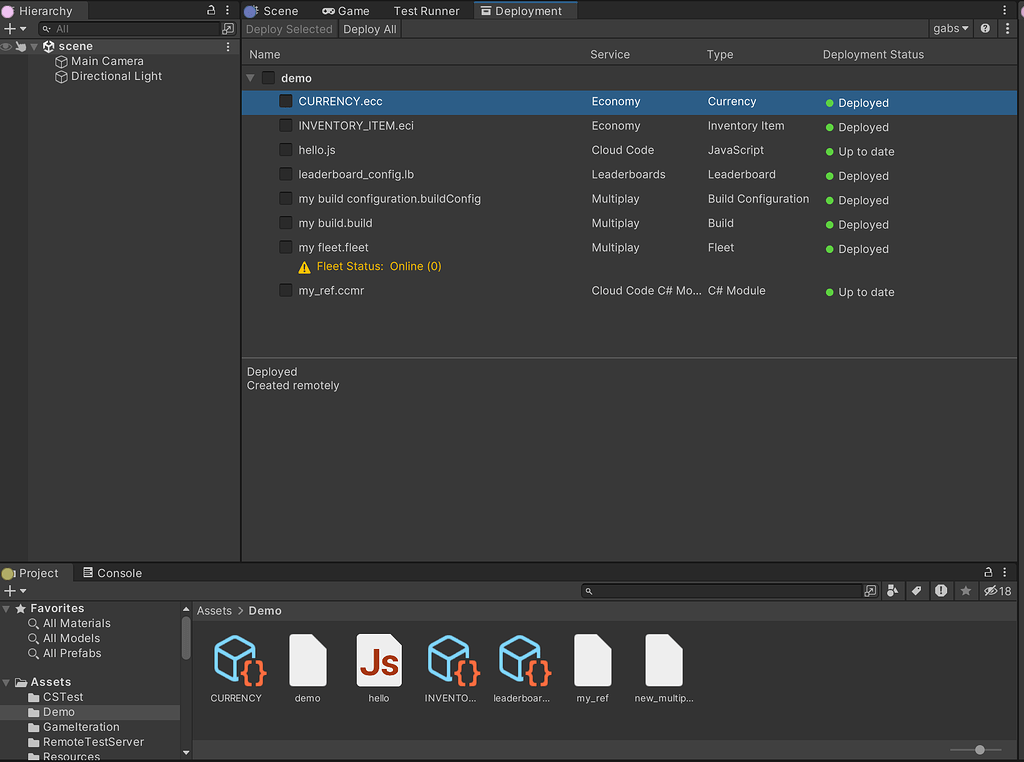
Task: Click the save-search icon next to the search field
Action: (x=870, y=591)
